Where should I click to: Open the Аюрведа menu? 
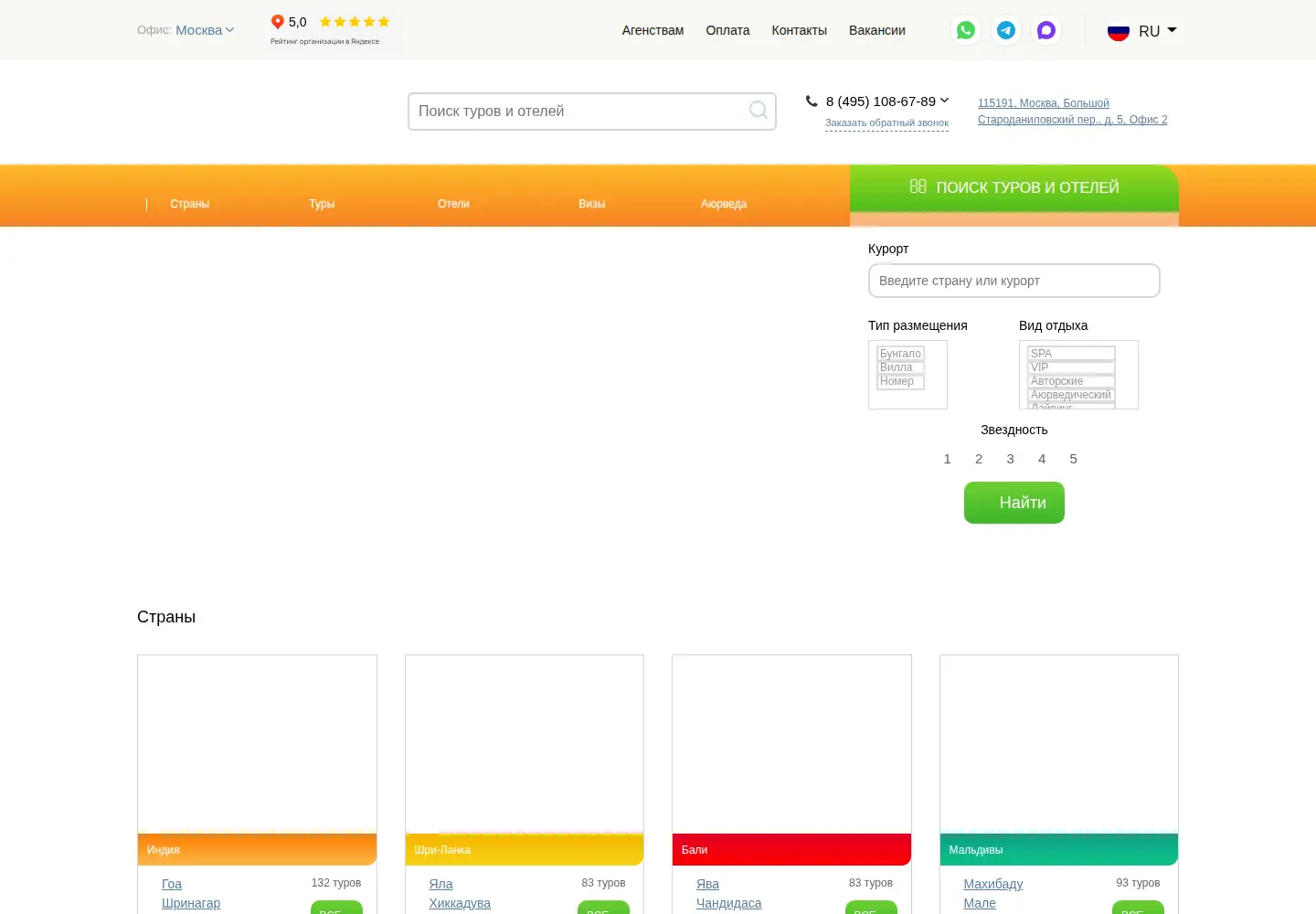pyautogui.click(x=724, y=204)
